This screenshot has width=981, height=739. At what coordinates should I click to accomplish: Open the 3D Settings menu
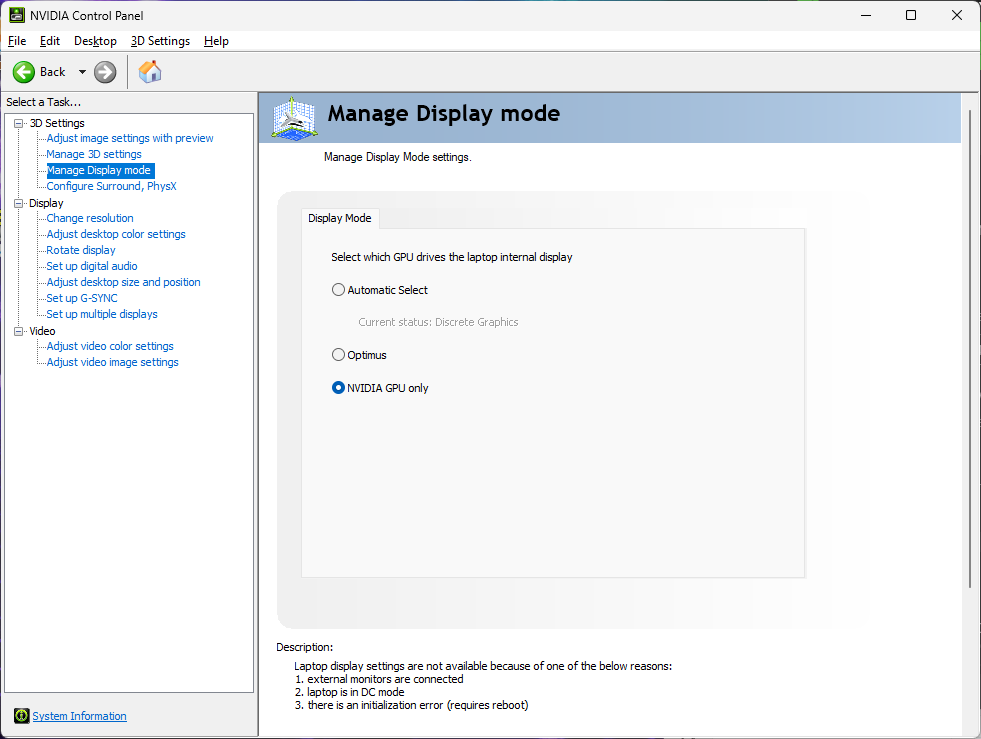[x=160, y=41]
